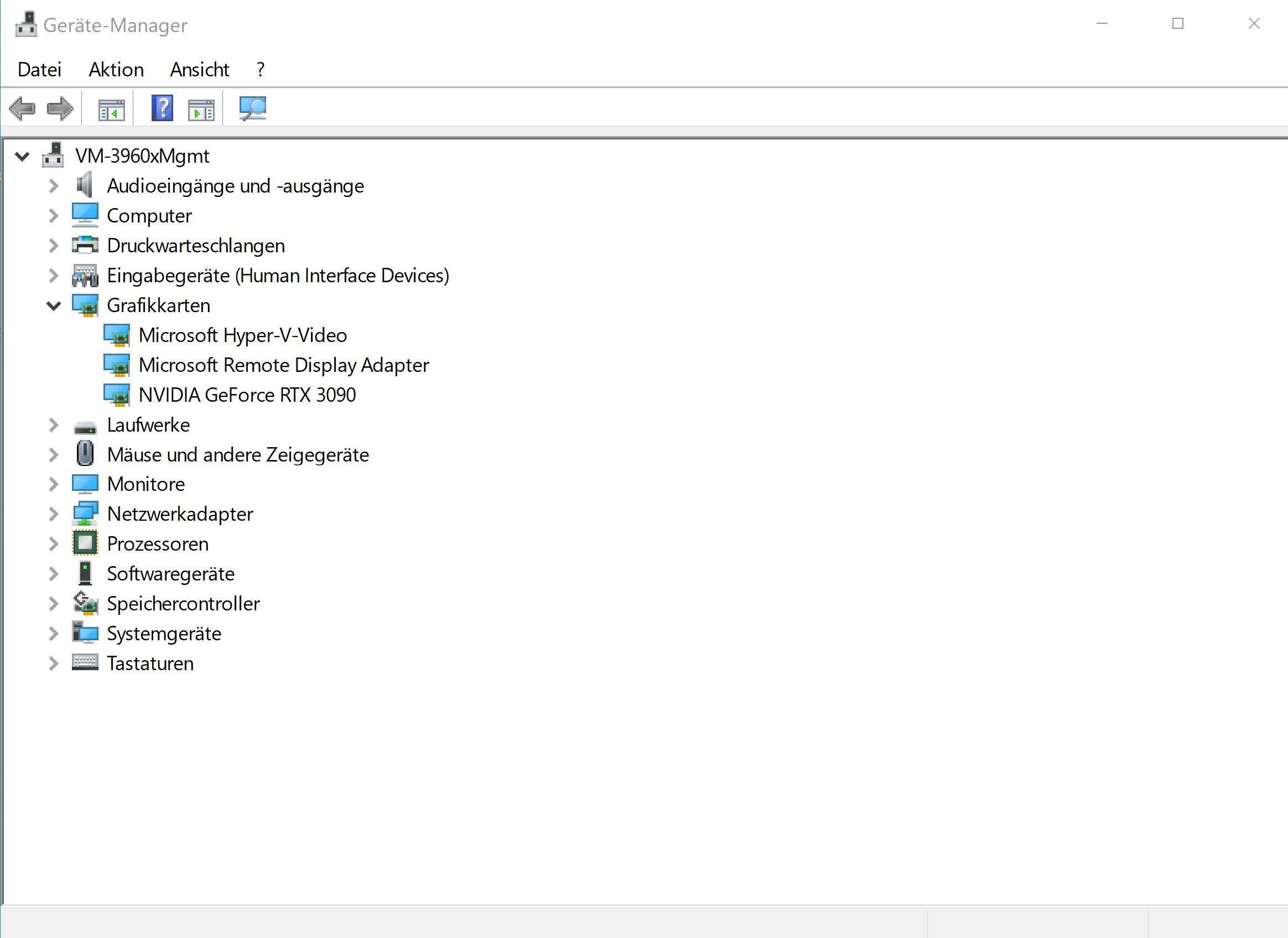The height and width of the screenshot is (938, 1288).
Task: Select the Speichercontroller label
Action: (184, 604)
